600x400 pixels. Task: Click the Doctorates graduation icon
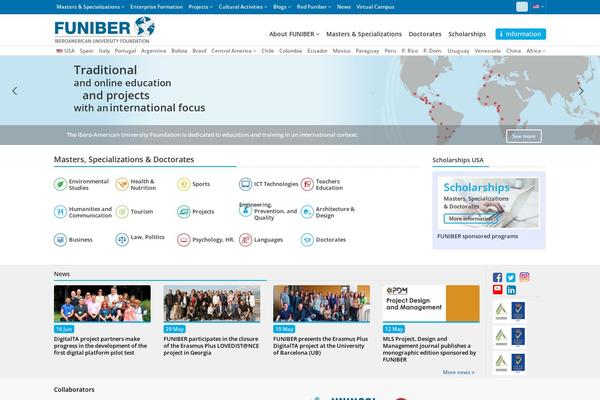[307, 240]
